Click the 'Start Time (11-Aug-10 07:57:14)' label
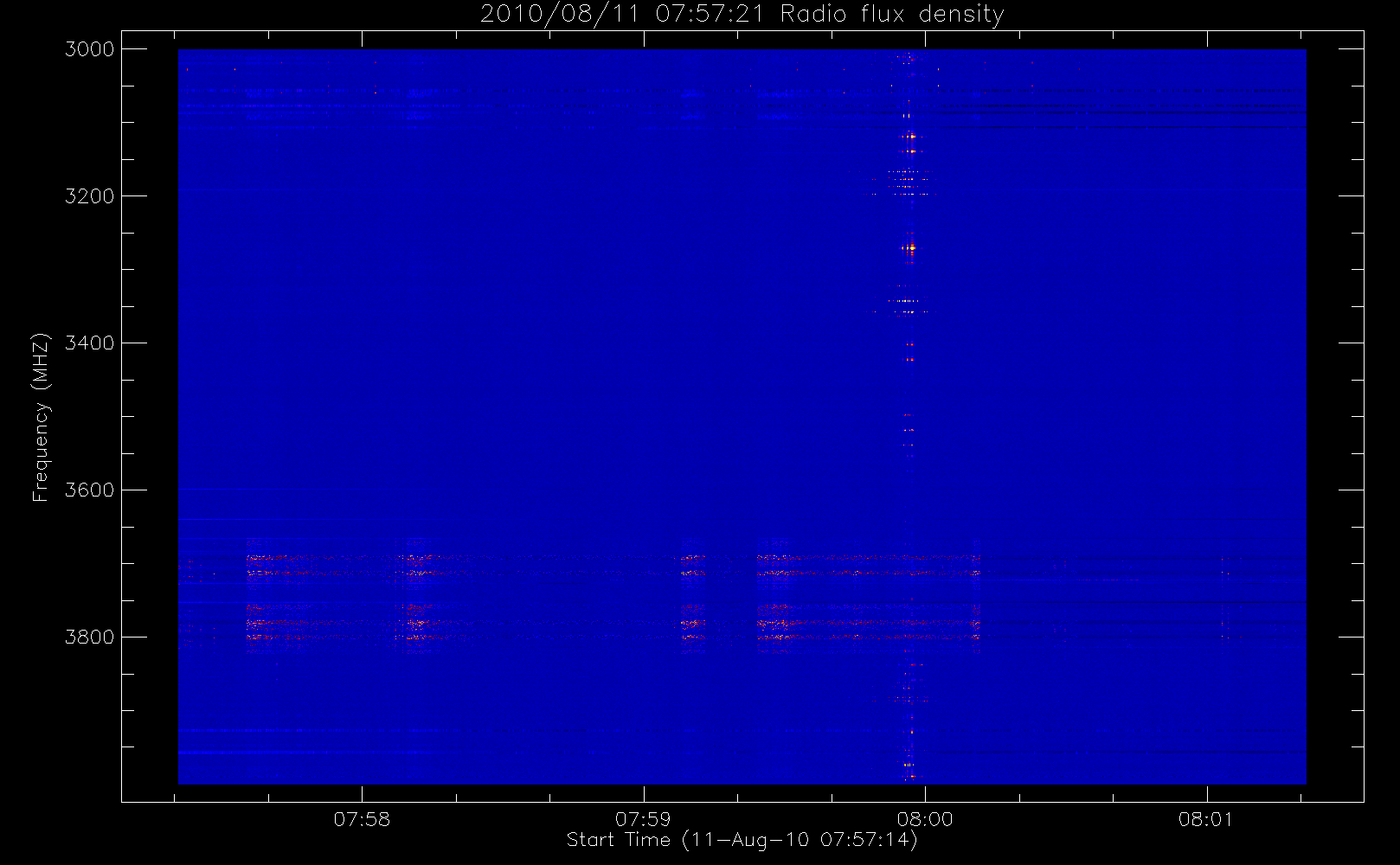This screenshot has height=865, width=1400. tap(742, 840)
